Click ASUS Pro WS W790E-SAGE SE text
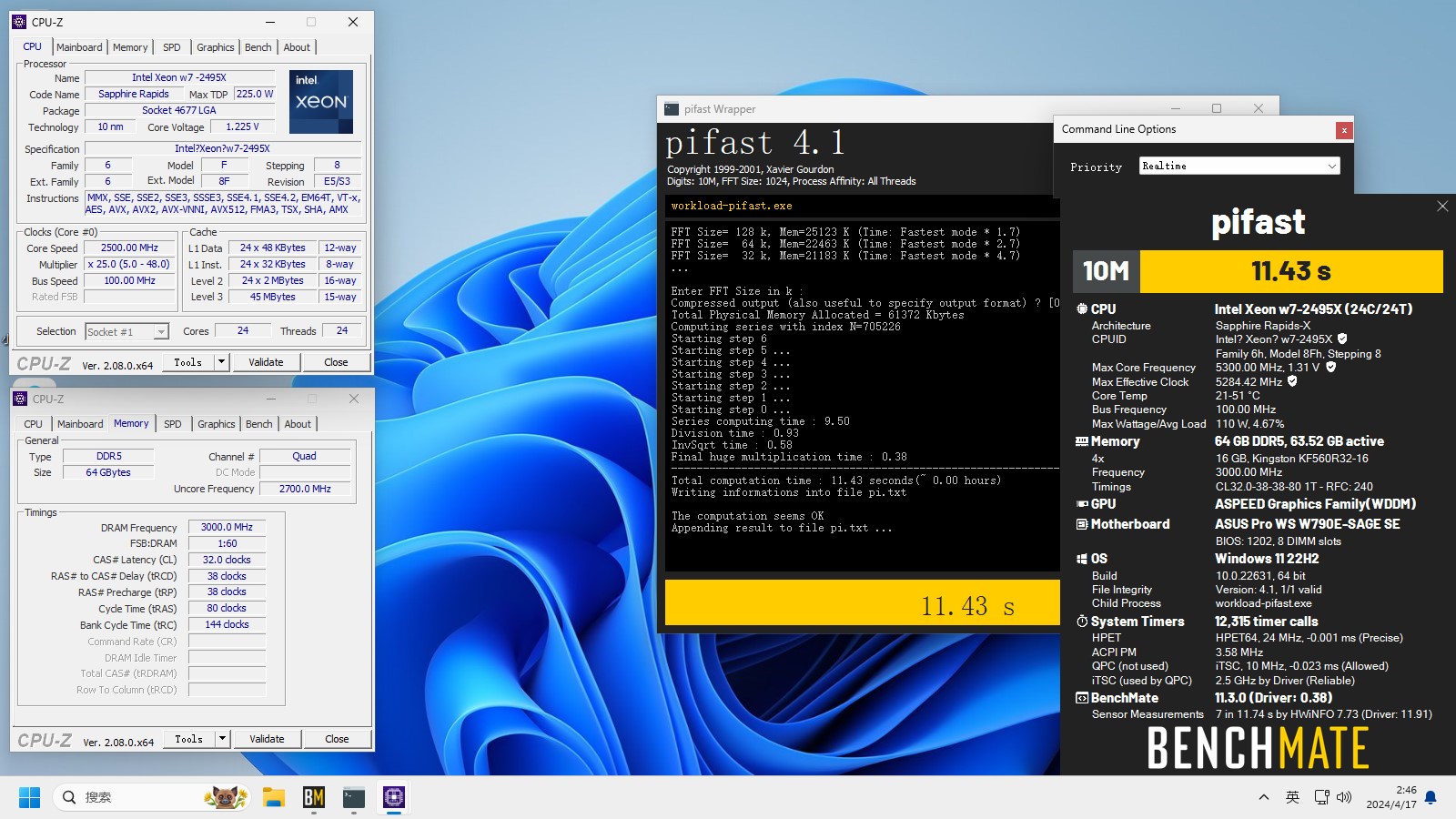 tap(1307, 524)
